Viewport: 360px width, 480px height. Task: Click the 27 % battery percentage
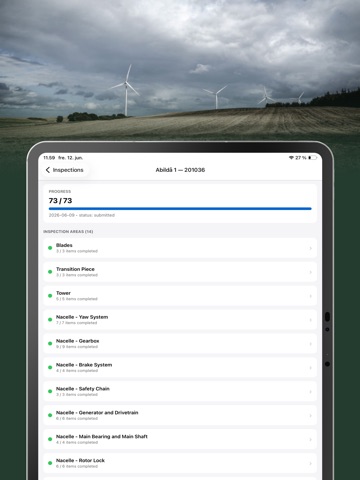301,158
